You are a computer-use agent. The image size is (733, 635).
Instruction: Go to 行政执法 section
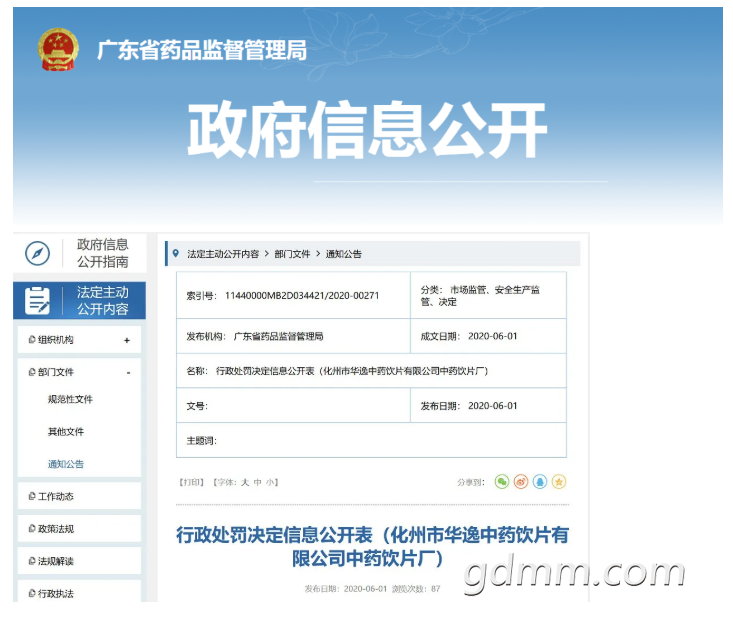79,592
